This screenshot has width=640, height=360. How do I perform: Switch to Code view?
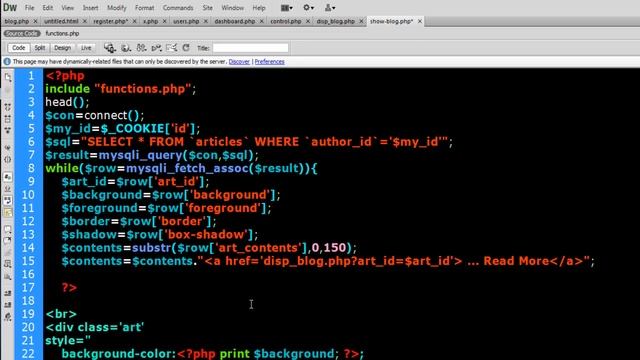tap(18, 48)
